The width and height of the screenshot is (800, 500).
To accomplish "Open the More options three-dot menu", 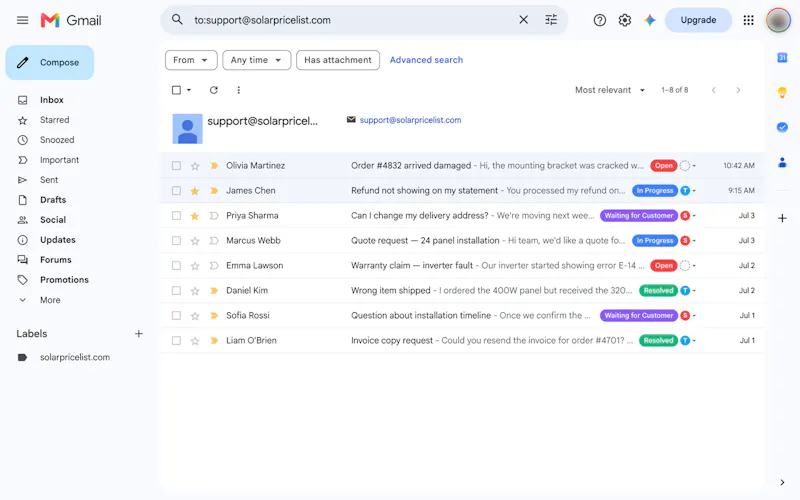I will point(238,90).
